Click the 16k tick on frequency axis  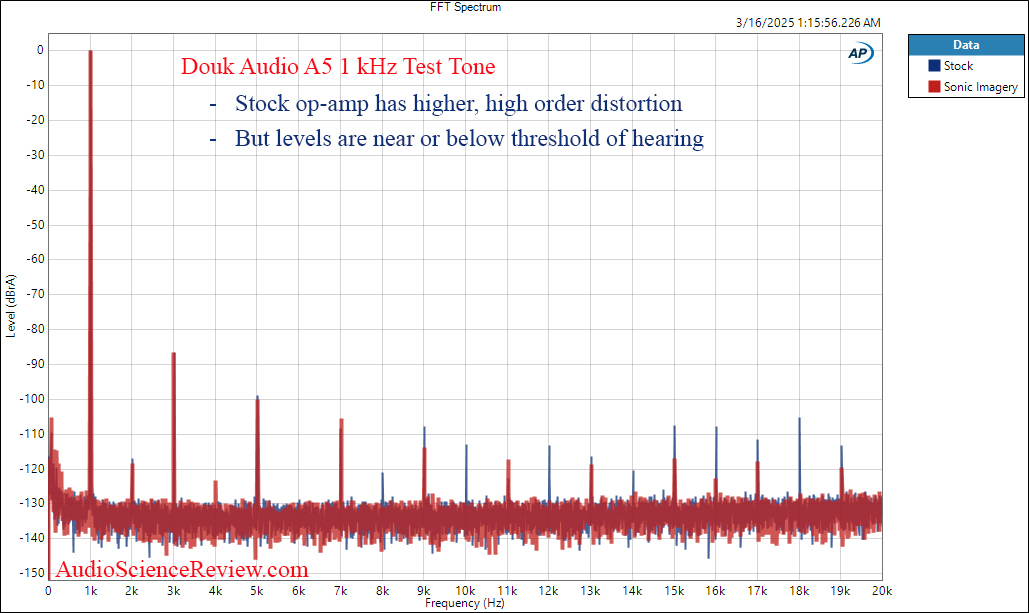(x=715, y=591)
